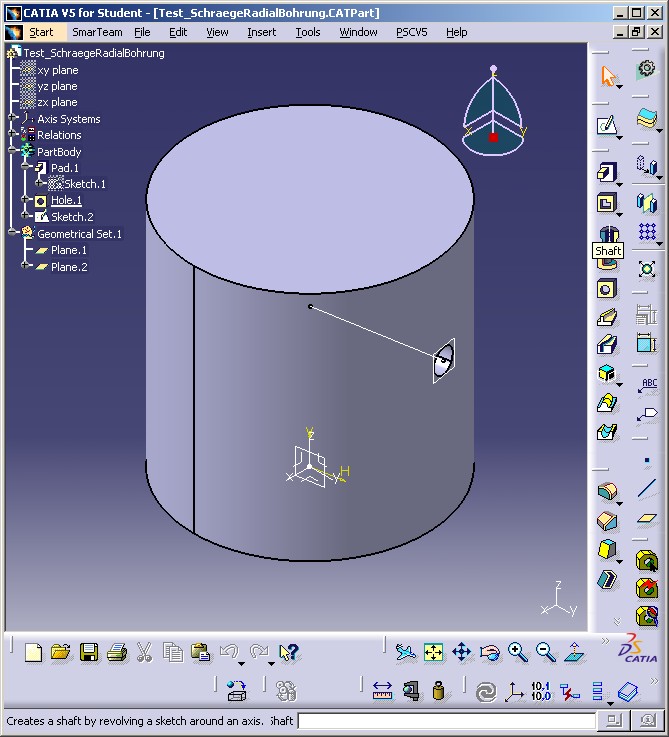Expand the Sketch.2 tree node
Viewport: 669px width, 737px height.
[x=25, y=215]
